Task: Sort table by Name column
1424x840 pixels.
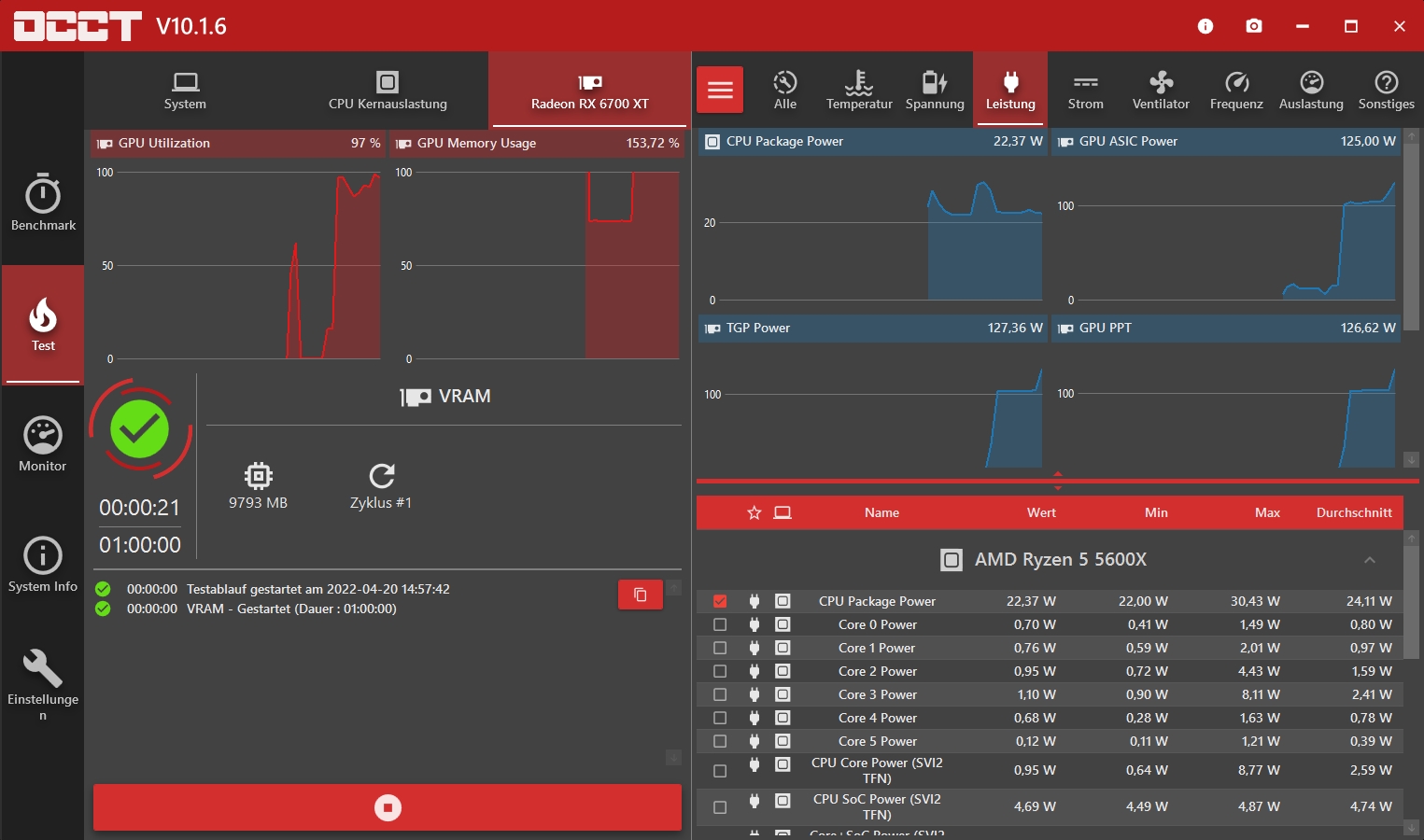Action: (881, 512)
